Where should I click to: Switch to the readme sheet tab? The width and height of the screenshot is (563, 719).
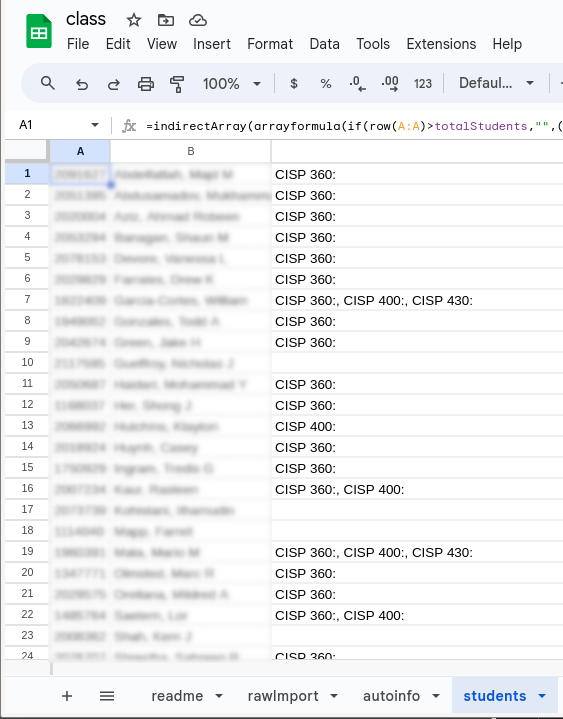177,696
